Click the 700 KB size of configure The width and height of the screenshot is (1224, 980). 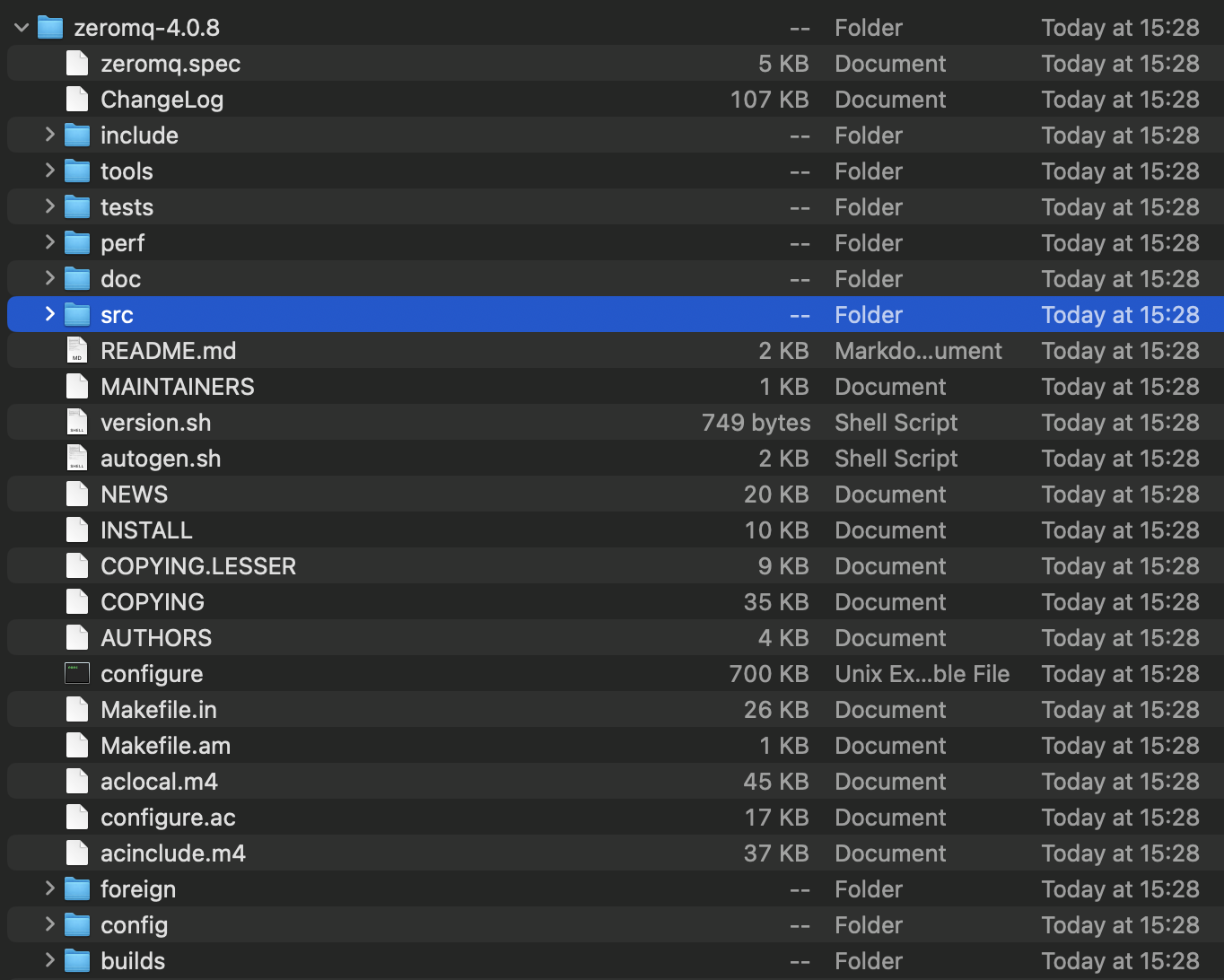pos(769,674)
